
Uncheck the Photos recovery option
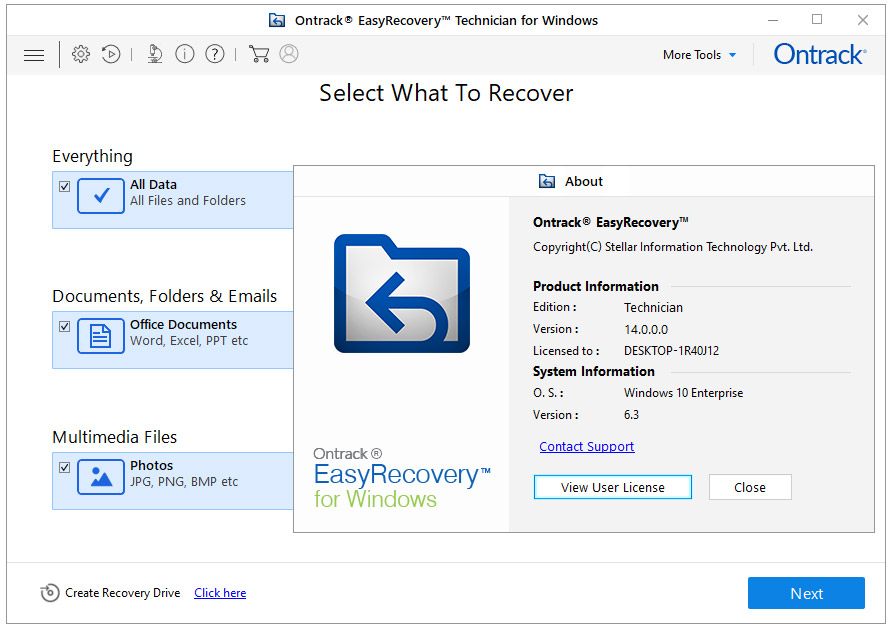coord(64,467)
